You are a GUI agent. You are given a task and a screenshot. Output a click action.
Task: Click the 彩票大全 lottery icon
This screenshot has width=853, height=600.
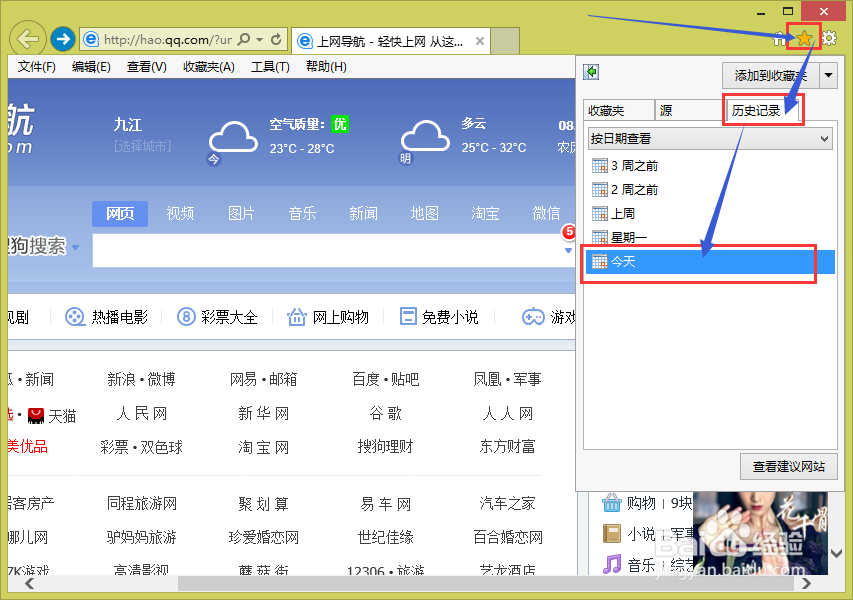click(186, 317)
